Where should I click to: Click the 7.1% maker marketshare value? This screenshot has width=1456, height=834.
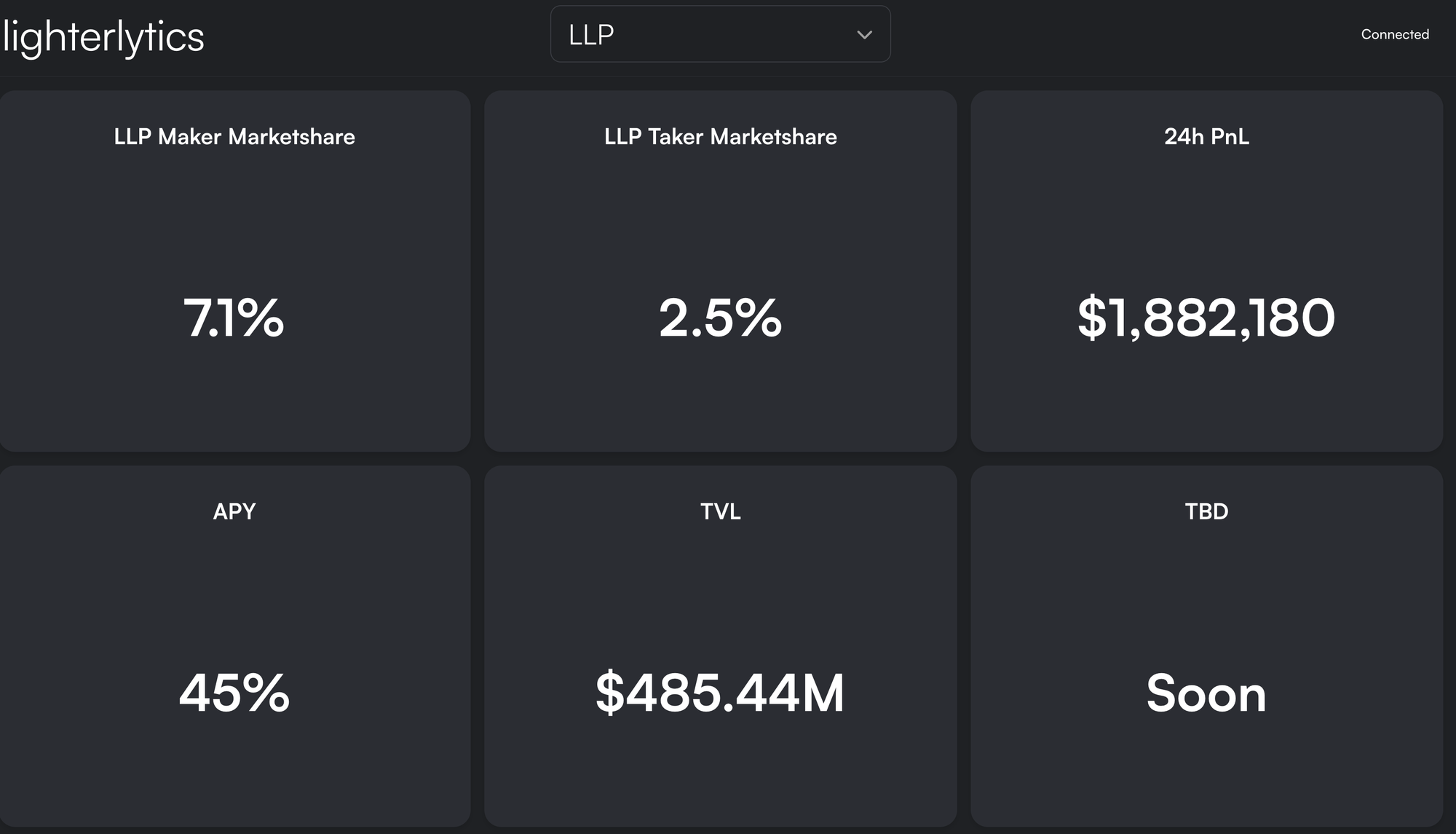[x=234, y=318]
